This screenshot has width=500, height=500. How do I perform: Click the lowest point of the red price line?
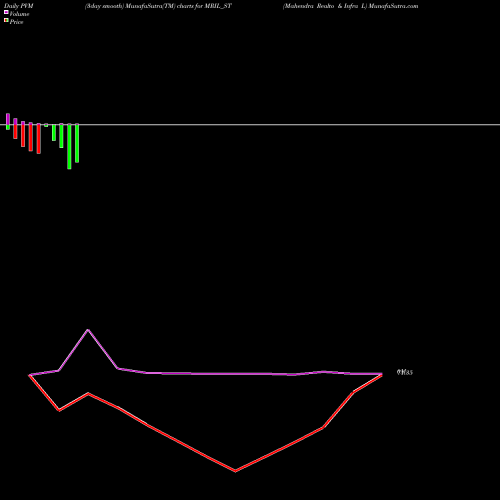pos(235,471)
